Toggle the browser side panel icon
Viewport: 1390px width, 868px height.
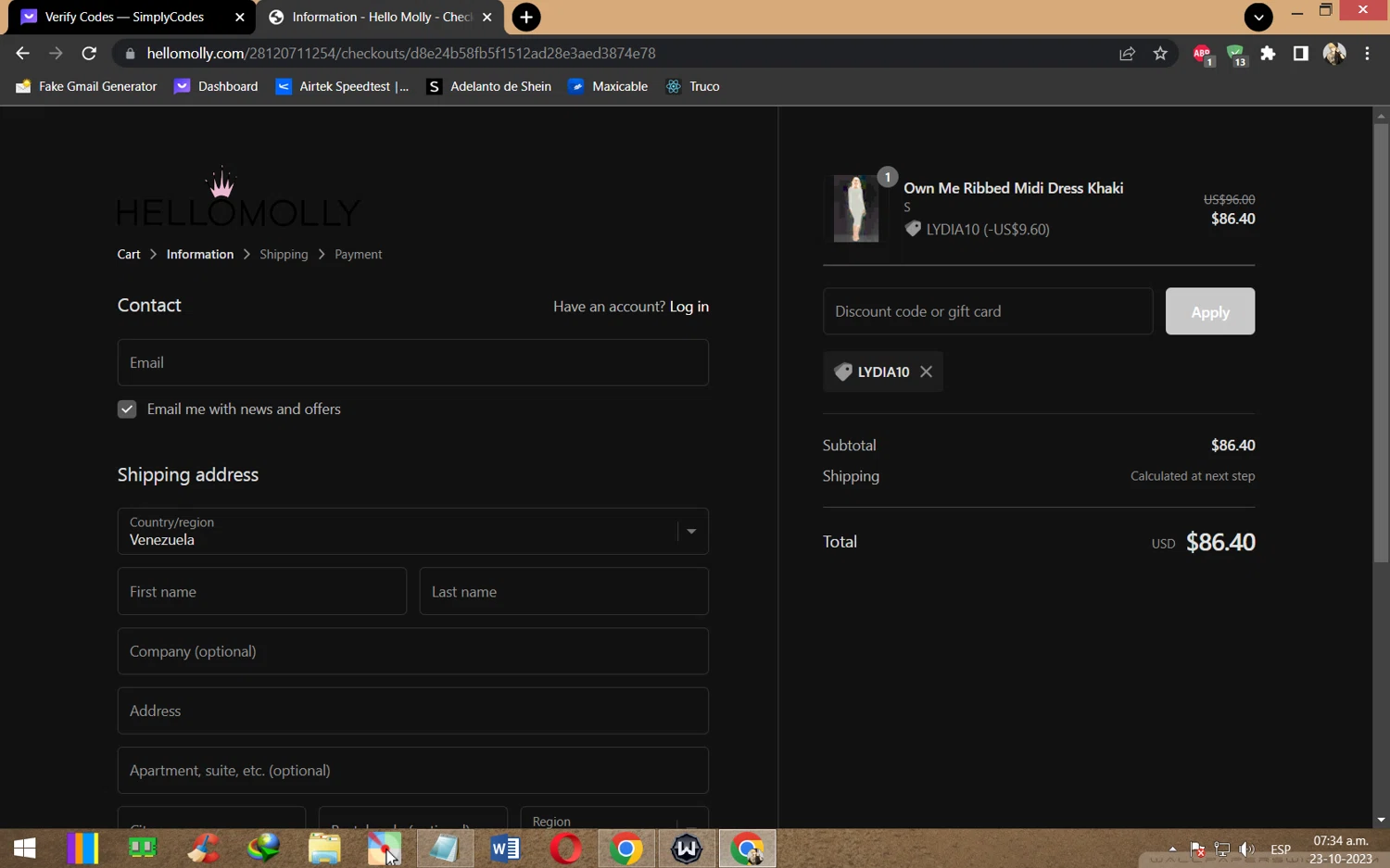(x=1301, y=54)
